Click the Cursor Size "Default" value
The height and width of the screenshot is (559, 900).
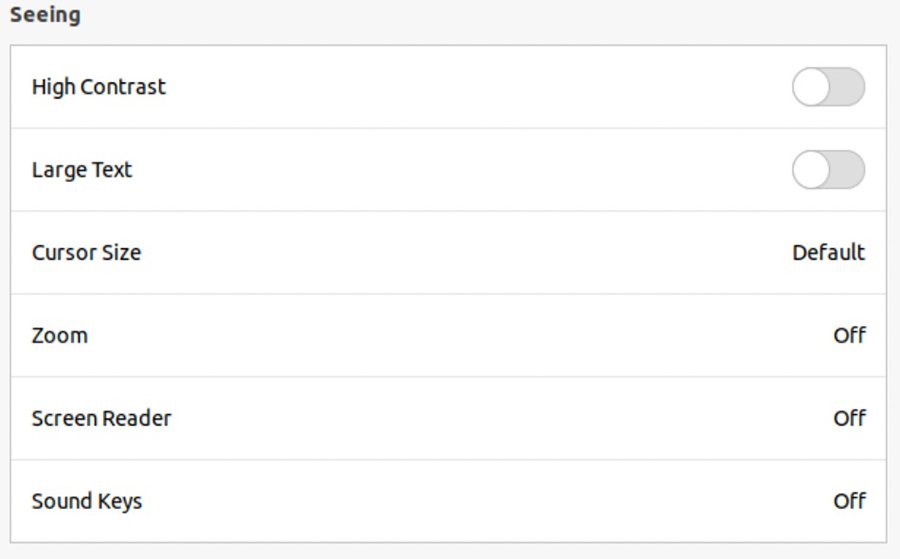pos(828,252)
